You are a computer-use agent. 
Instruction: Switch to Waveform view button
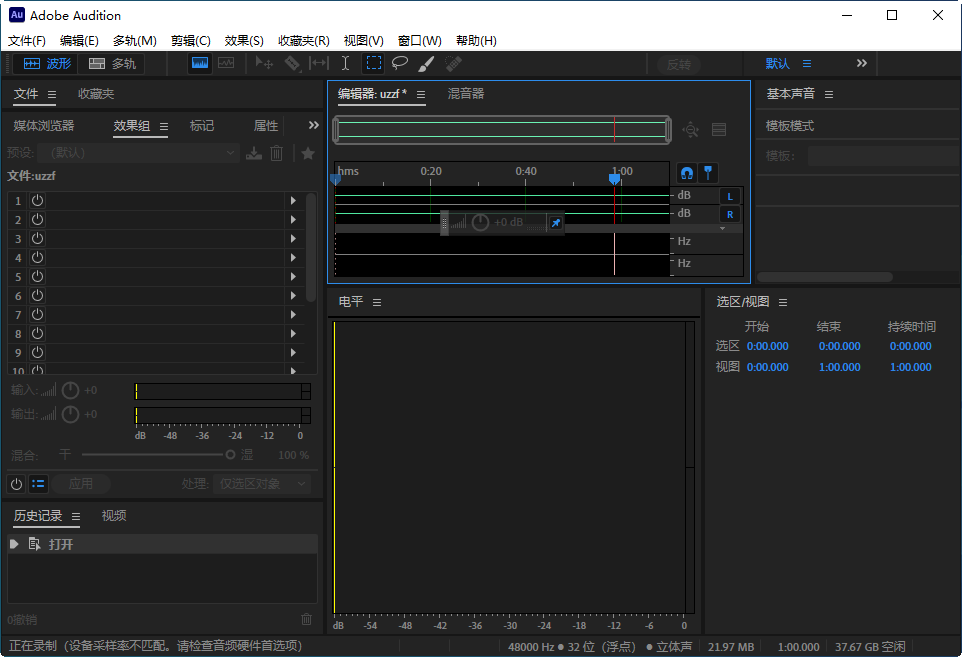47,64
